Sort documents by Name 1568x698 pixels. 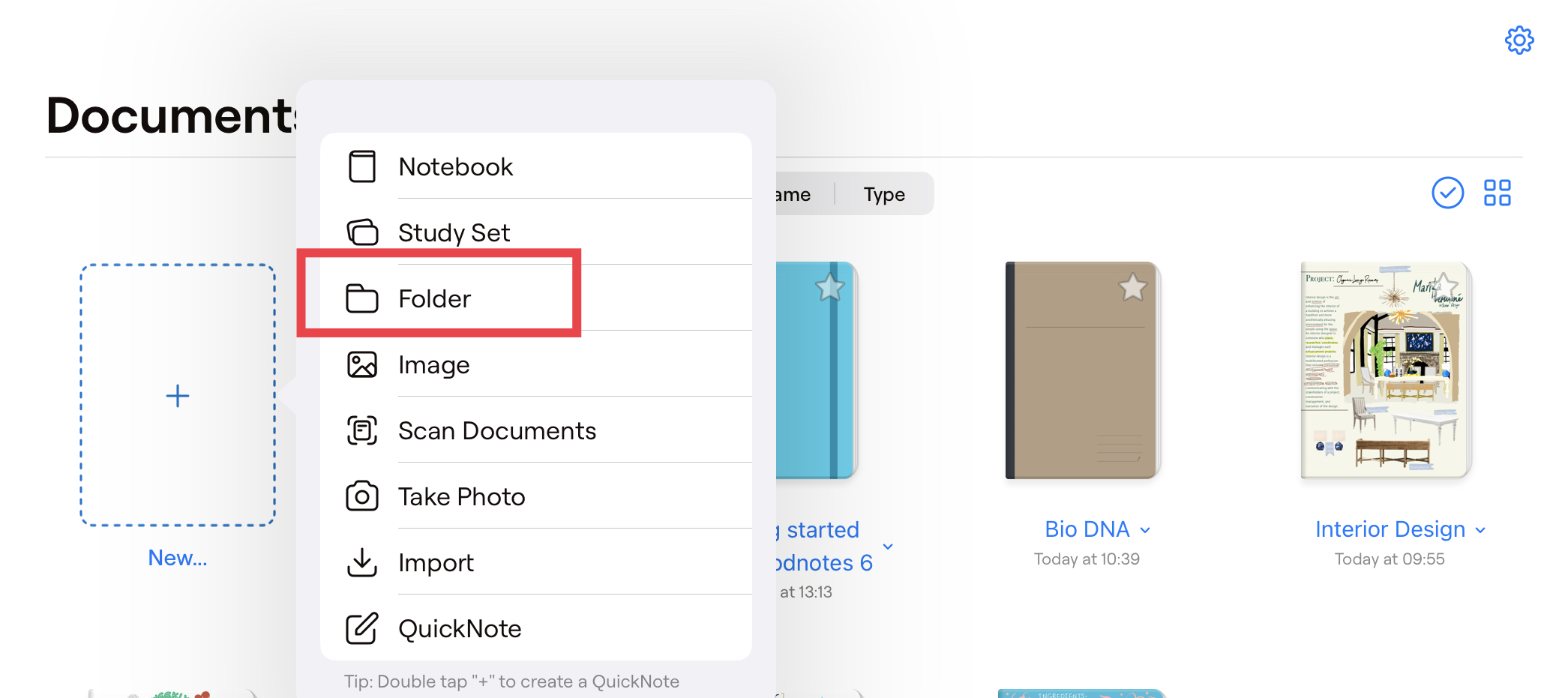[x=792, y=193]
